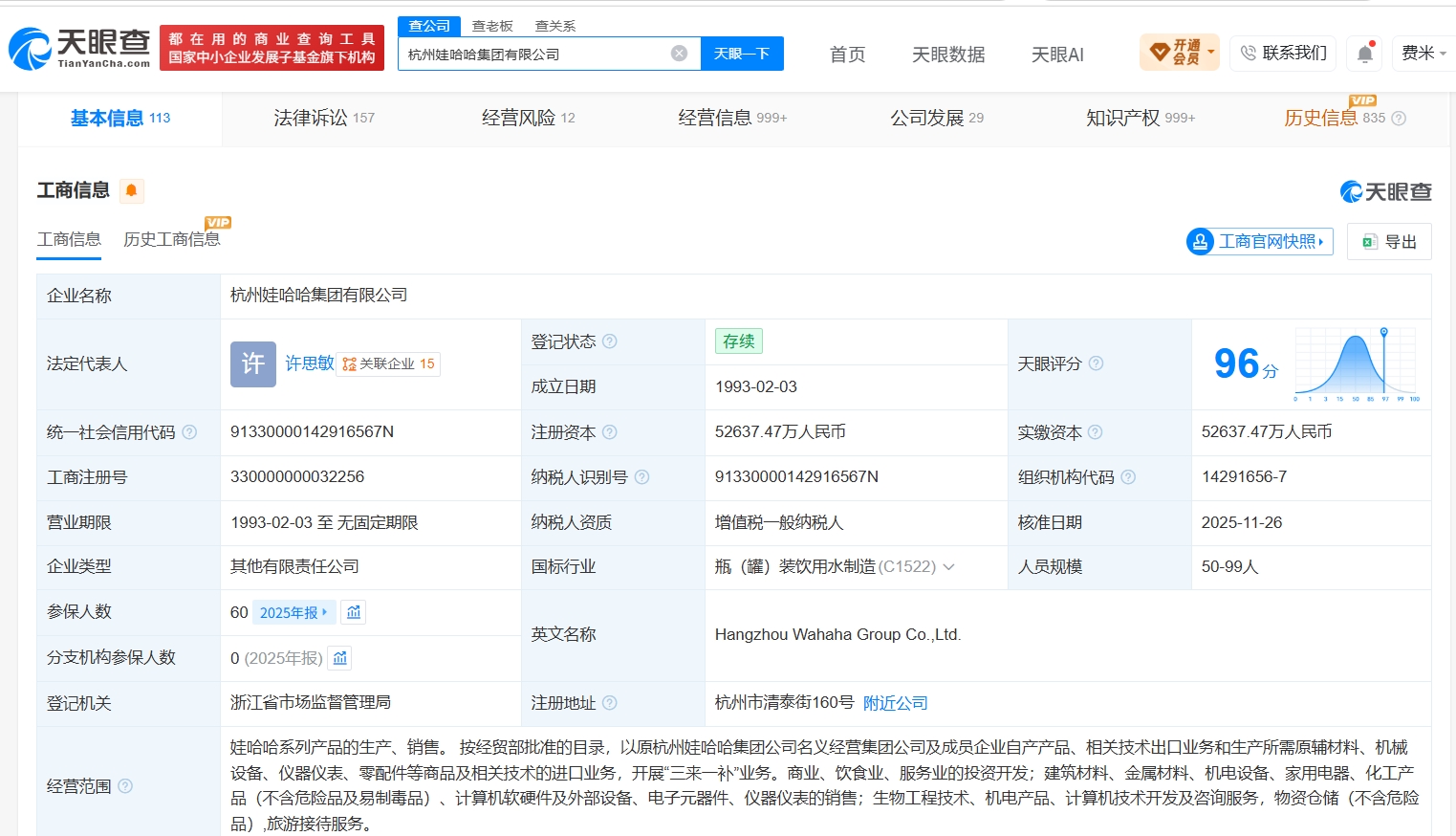The image size is (1456, 836).
Task: Click the 许 avatar of the legal representative
Action: tap(253, 364)
